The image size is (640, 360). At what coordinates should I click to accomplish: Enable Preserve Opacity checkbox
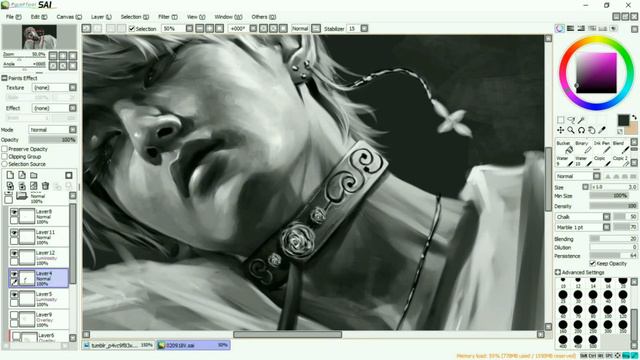[4, 149]
